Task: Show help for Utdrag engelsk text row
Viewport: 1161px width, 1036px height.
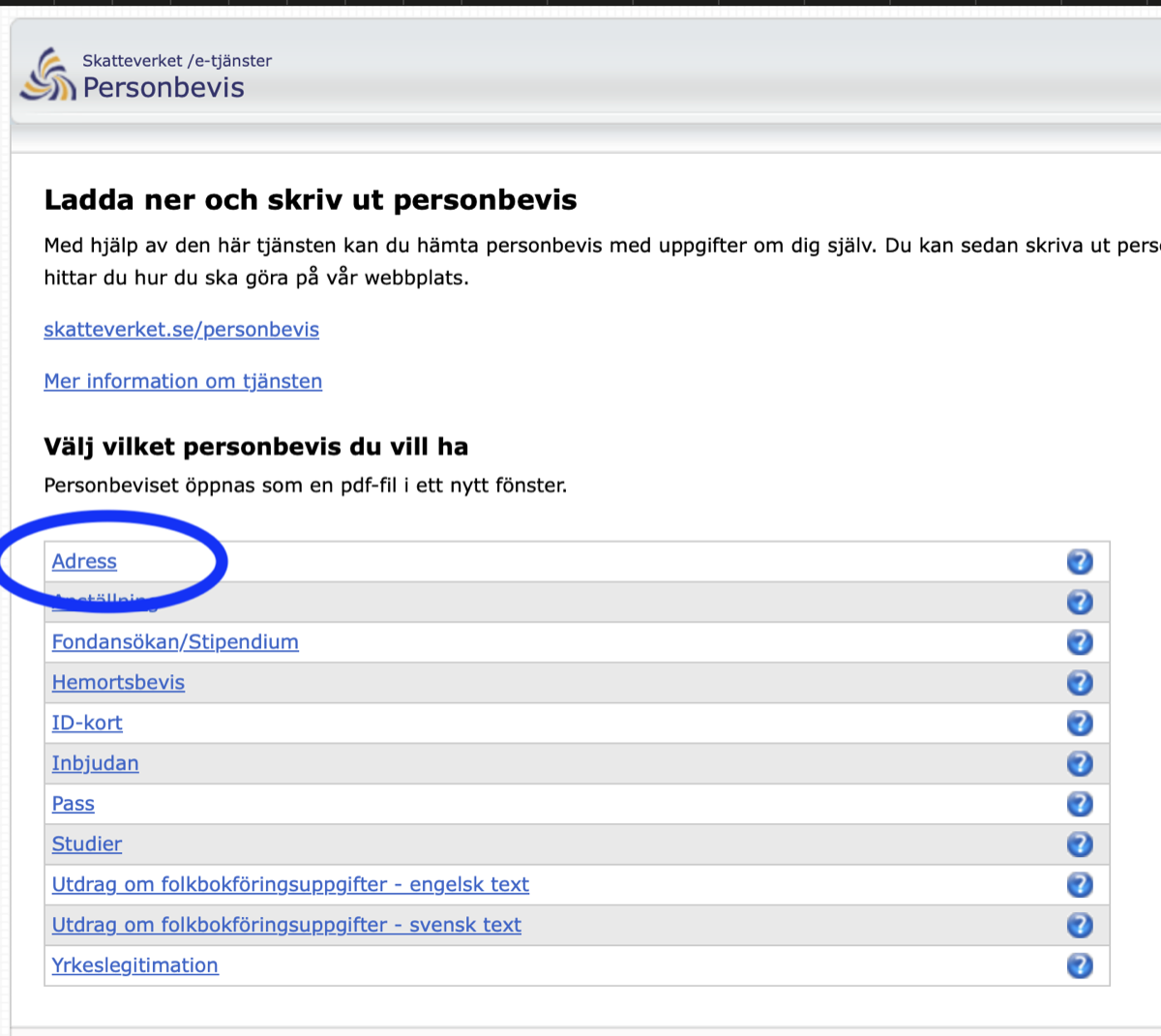Action: [1080, 885]
